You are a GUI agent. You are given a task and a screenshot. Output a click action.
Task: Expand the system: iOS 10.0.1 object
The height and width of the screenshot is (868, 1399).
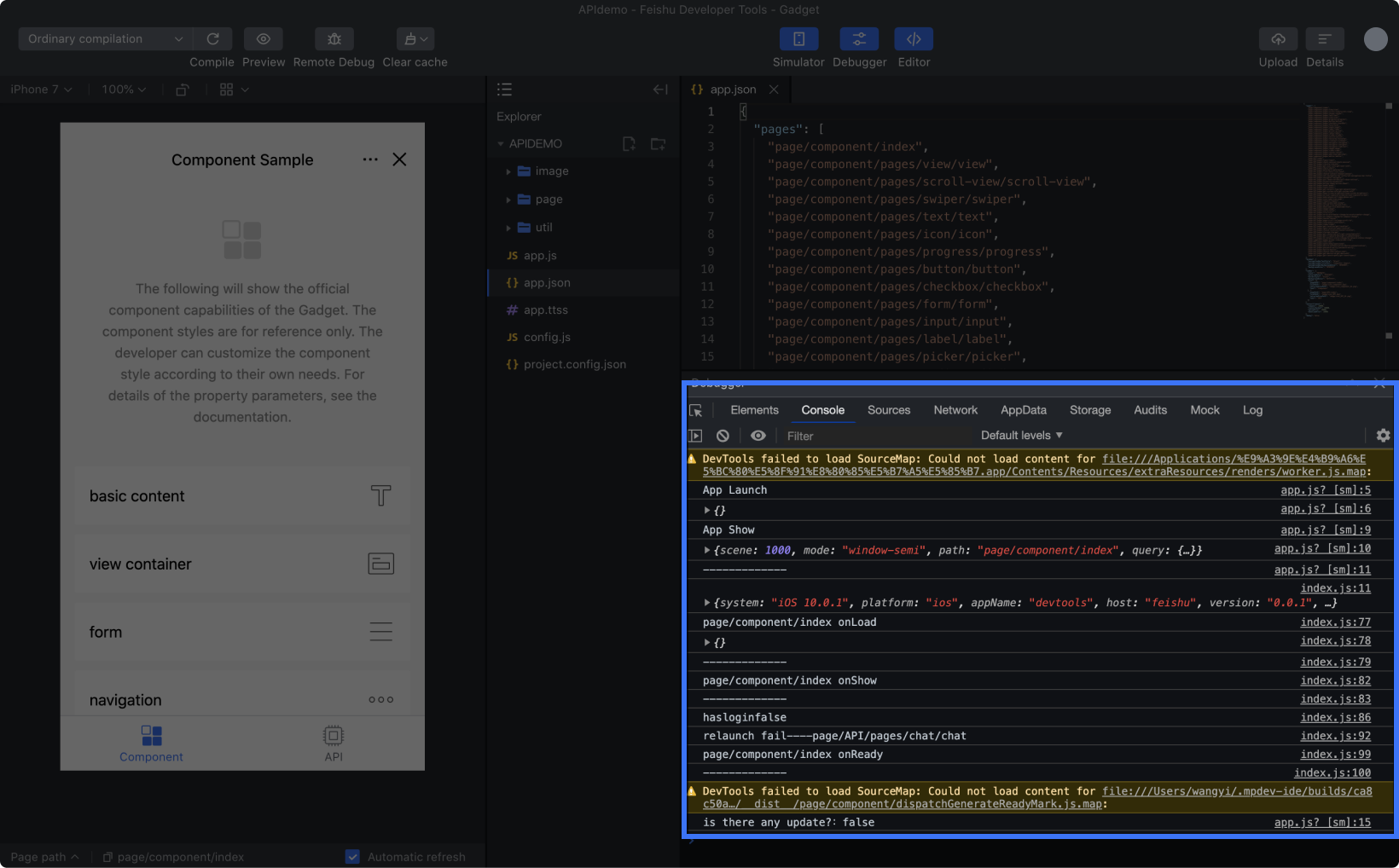(x=707, y=602)
